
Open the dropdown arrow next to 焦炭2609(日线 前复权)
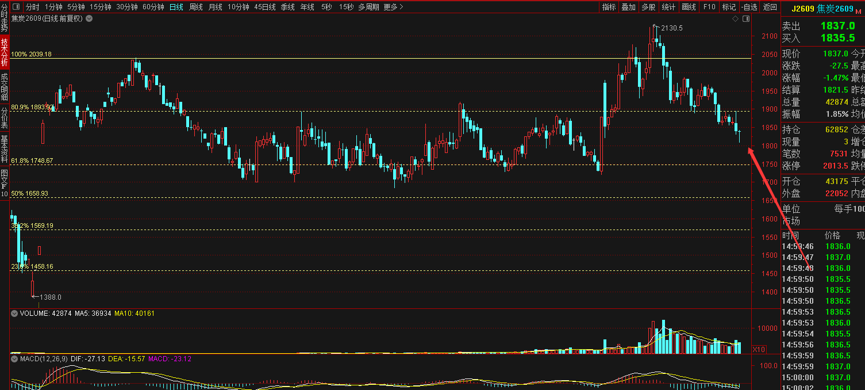pos(89,18)
